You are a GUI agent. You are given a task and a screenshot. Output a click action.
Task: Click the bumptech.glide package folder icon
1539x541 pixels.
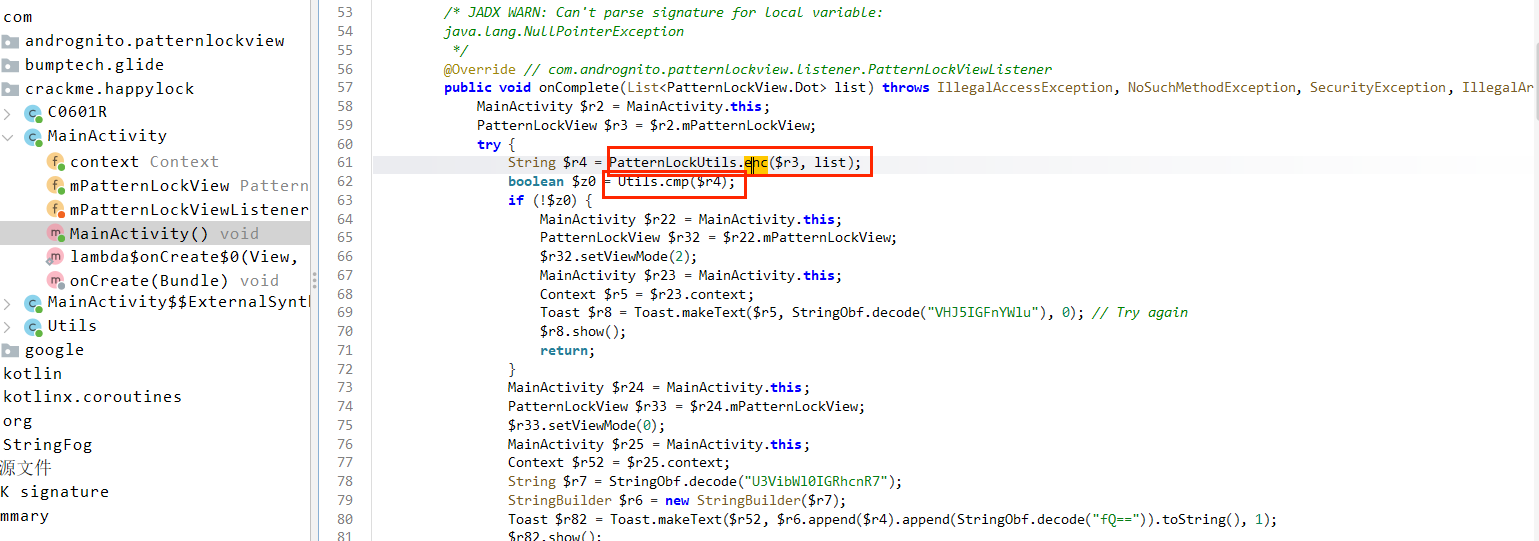click(x=10, y=65)
